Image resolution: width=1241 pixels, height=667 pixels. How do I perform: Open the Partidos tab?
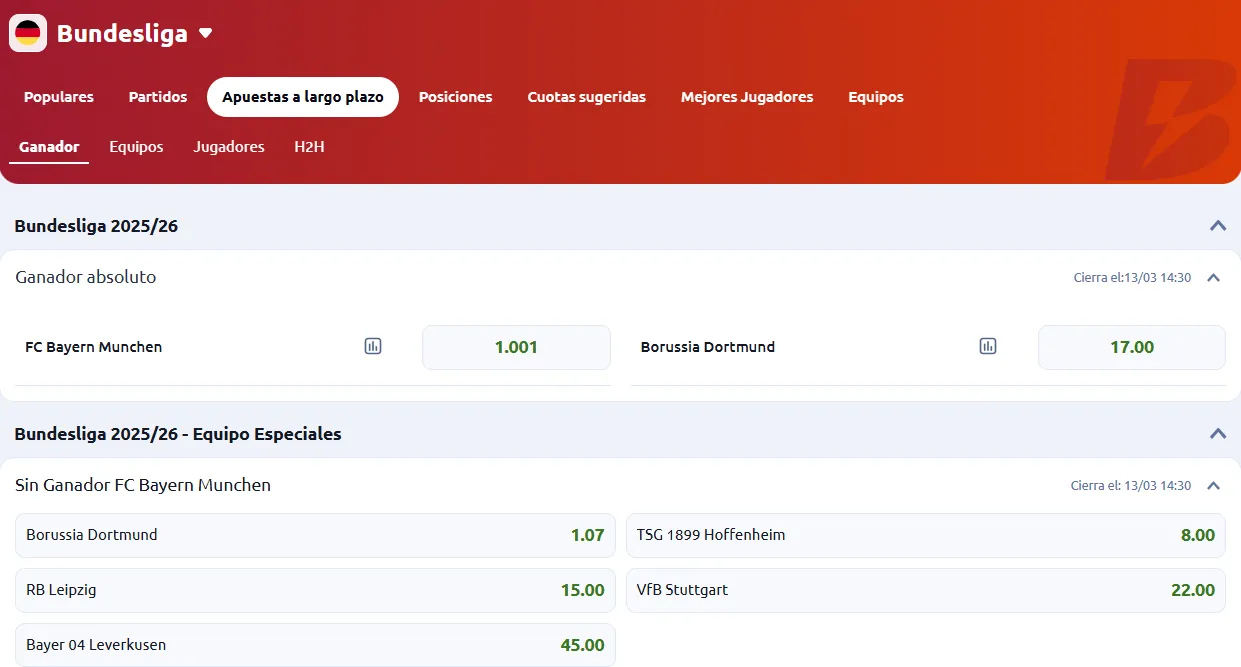point(157,97)
